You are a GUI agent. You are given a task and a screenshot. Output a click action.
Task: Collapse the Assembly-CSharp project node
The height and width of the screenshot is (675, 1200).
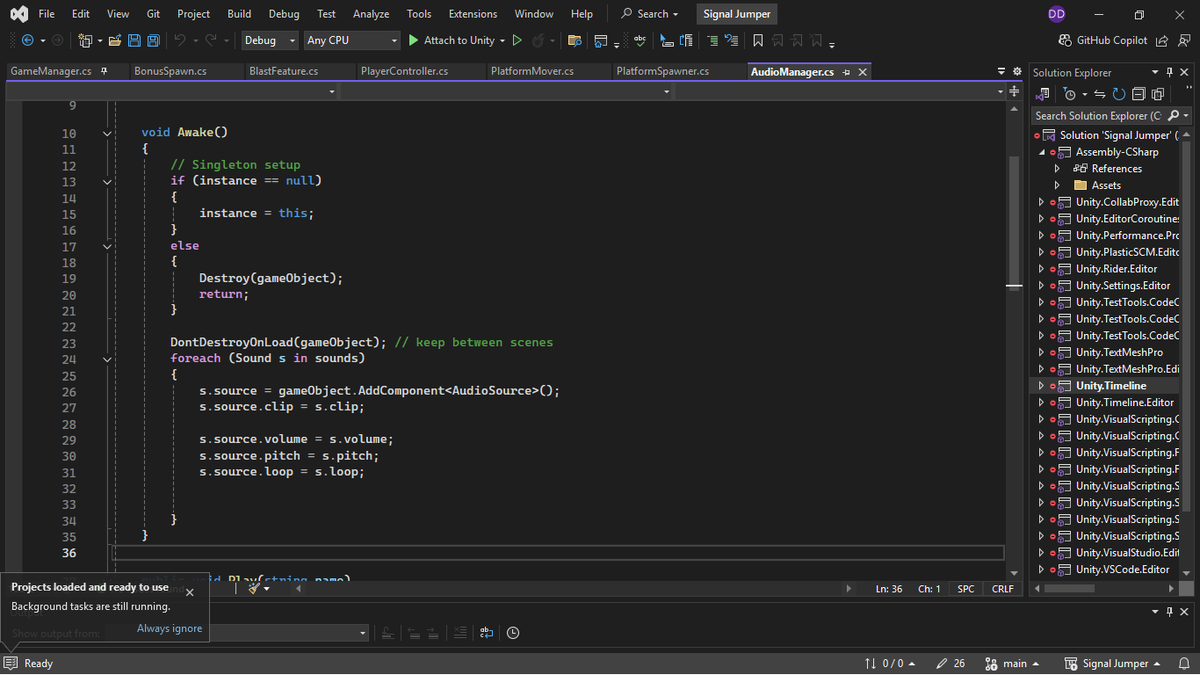click(x=1041, y=152)
